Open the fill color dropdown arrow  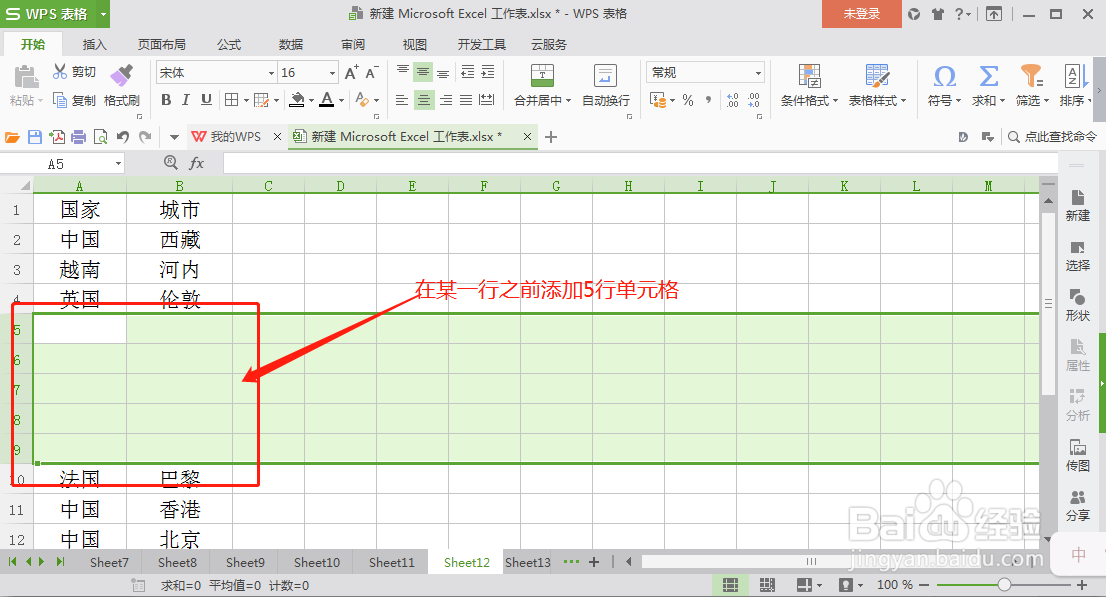(311, 100)
